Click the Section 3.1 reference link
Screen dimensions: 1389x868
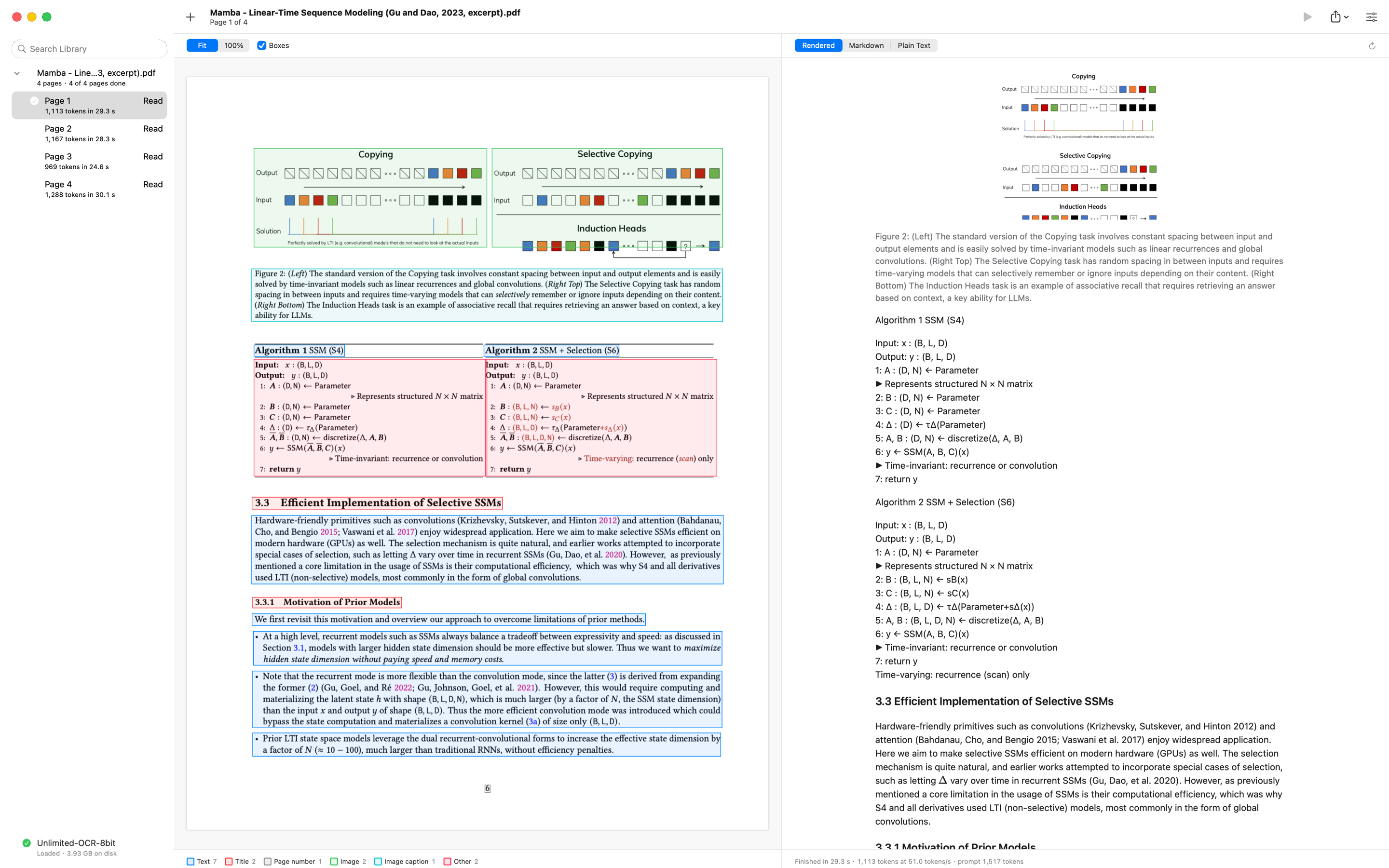point(299,648)
